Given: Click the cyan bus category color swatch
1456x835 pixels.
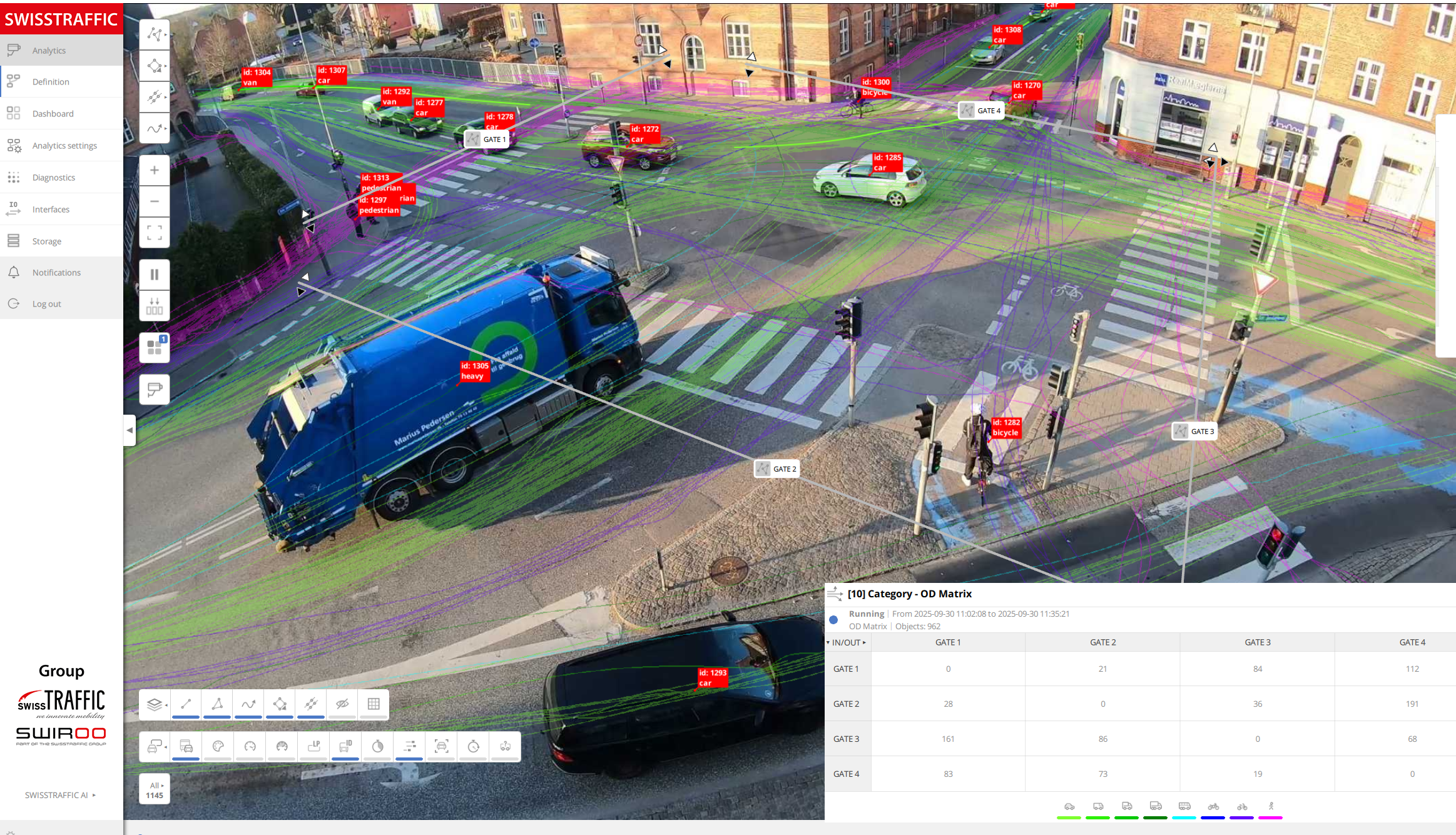Looking at the screenshot, I should [x=1184, y=817].
